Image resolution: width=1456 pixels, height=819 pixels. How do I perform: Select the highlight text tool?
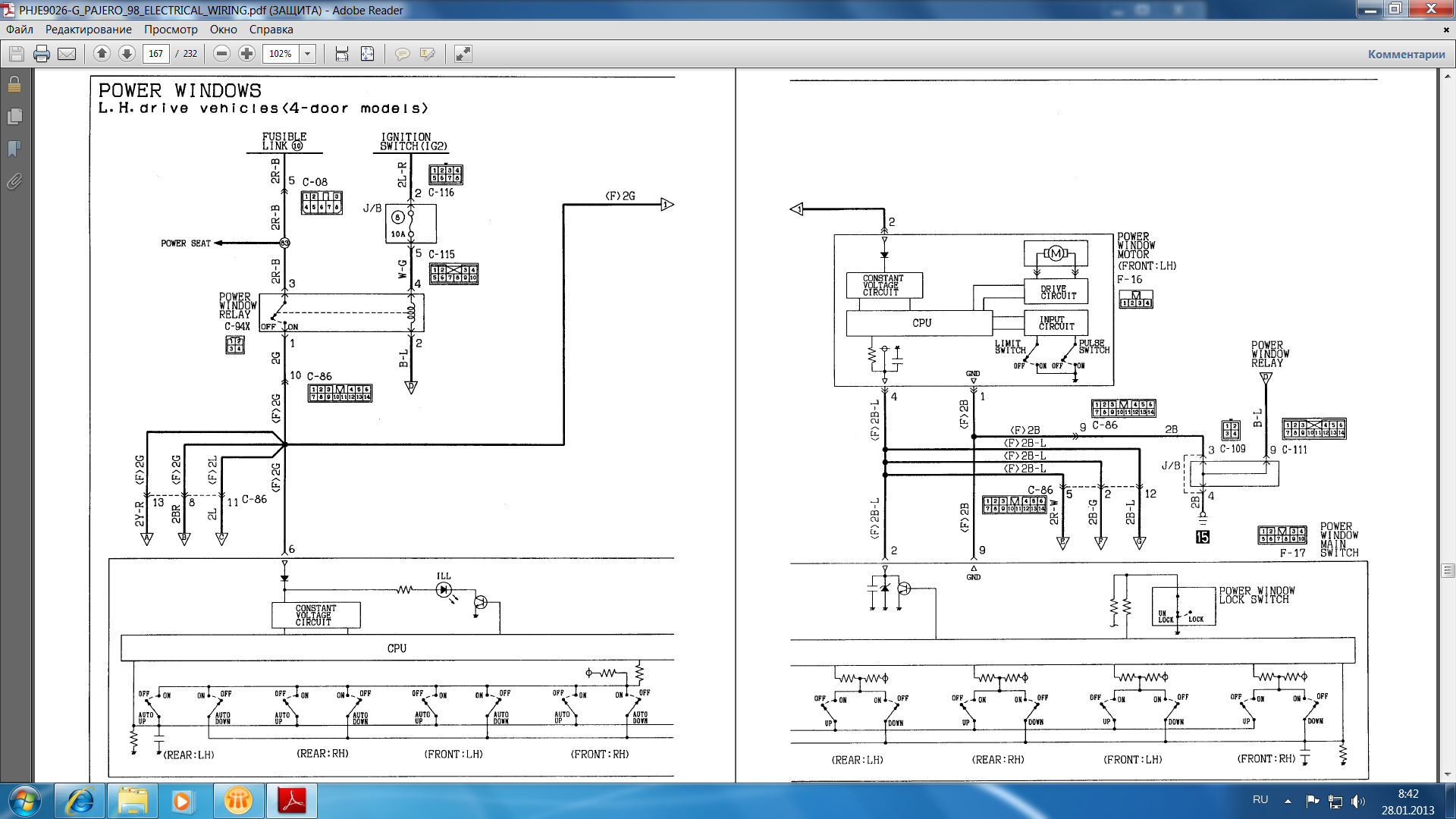click(x=428, y=54)
